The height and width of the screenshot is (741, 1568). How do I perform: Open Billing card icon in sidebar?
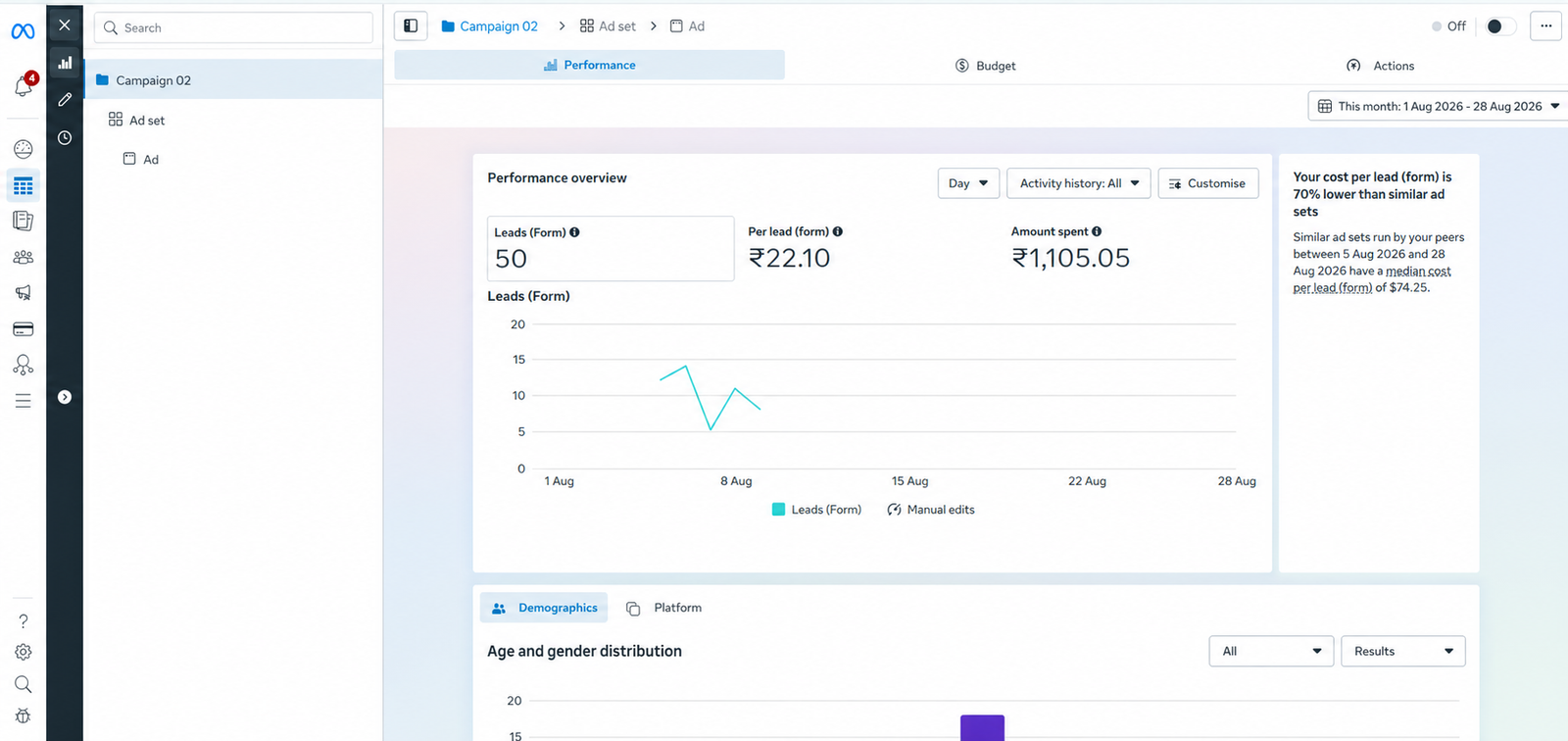click(x=24, y=329)
